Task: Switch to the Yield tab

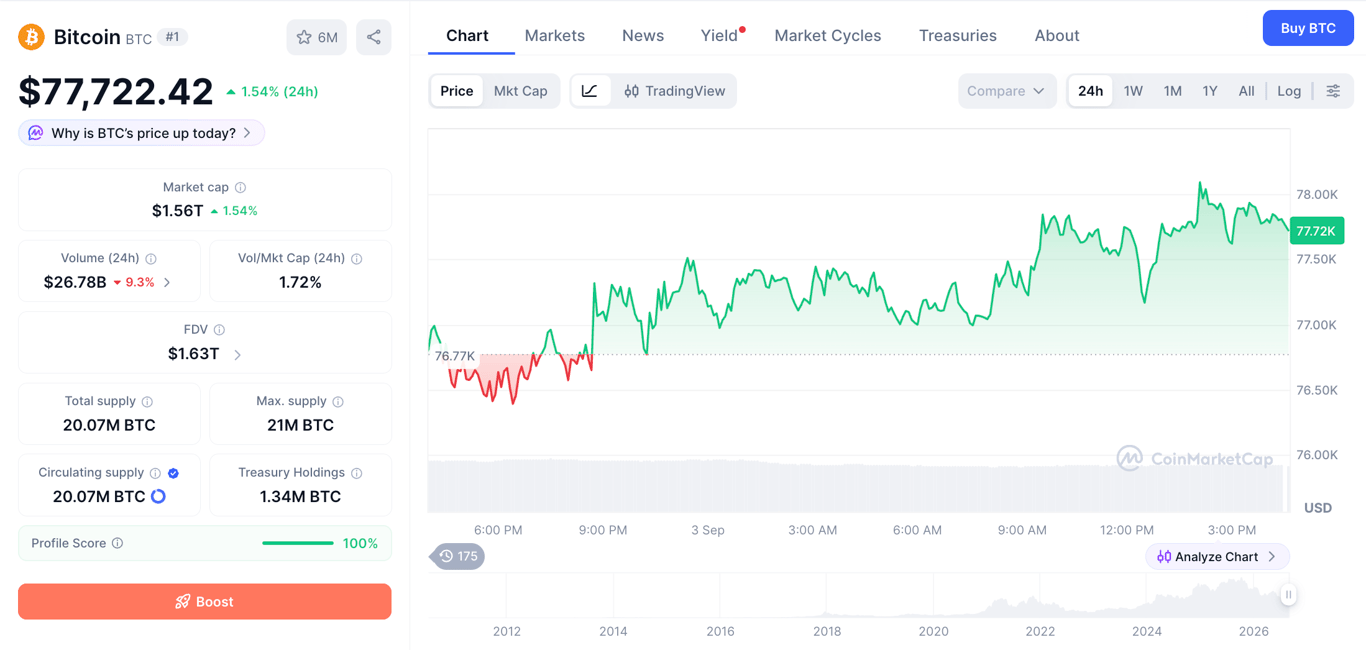Action: pos(720,35)
